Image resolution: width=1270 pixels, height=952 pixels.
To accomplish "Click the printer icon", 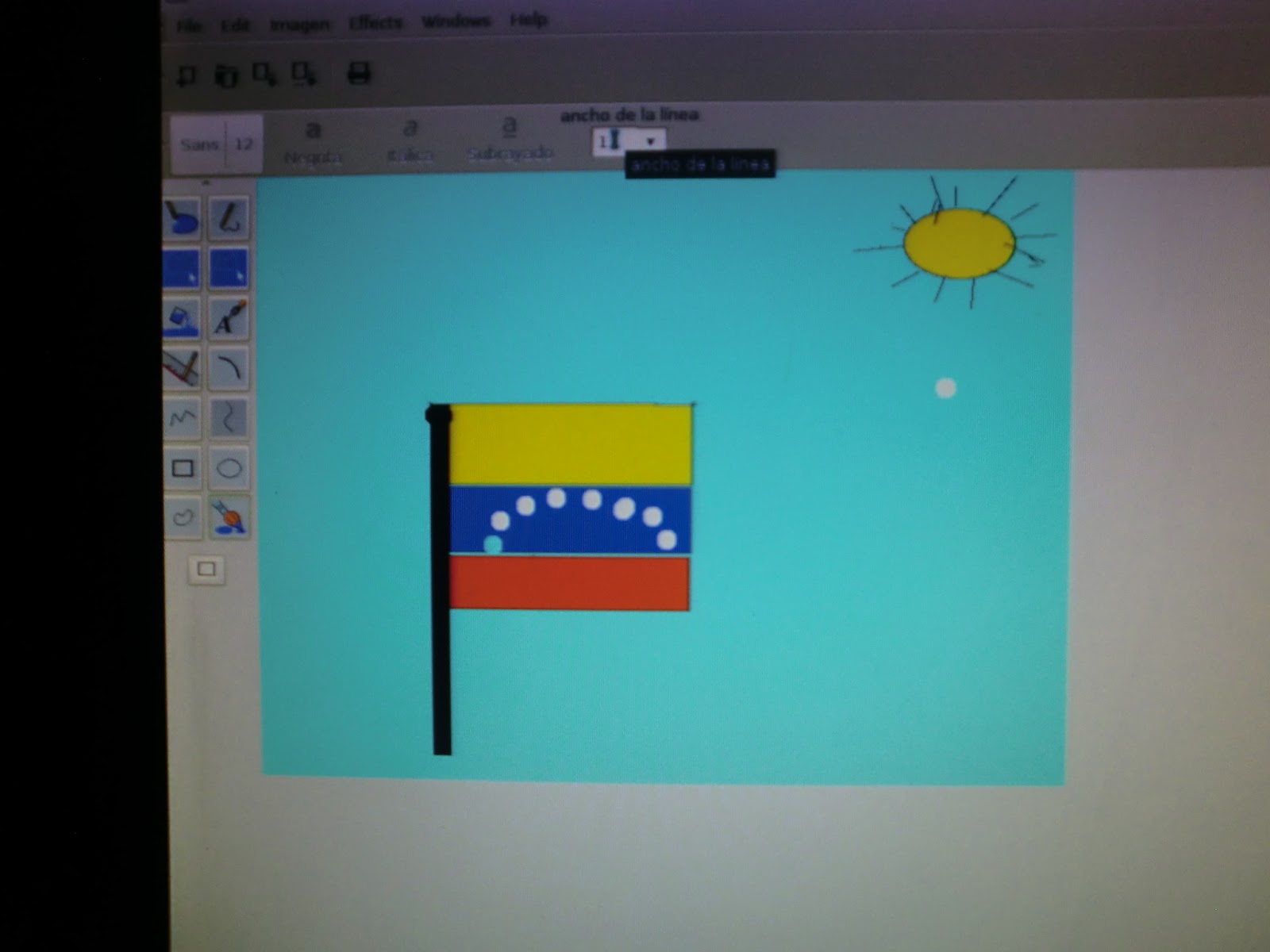I will [x=359, y=75].
